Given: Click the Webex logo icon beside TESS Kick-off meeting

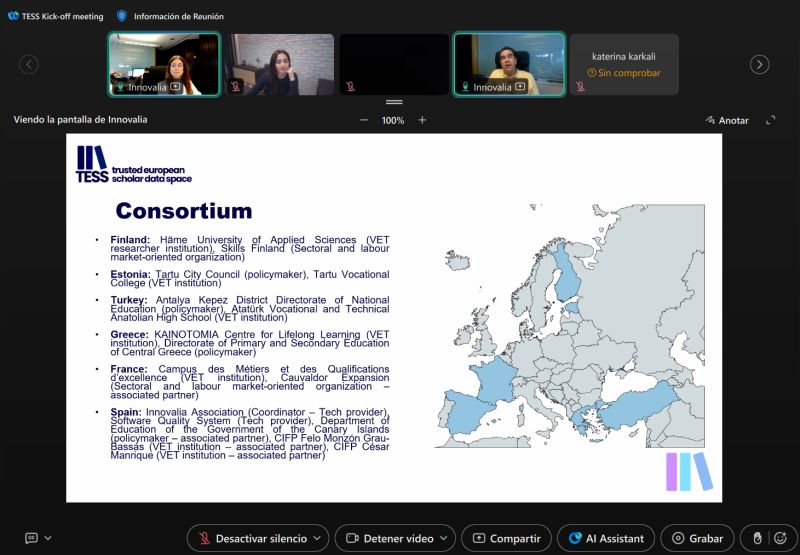Looking at the screenshot, I should [13, 16].
